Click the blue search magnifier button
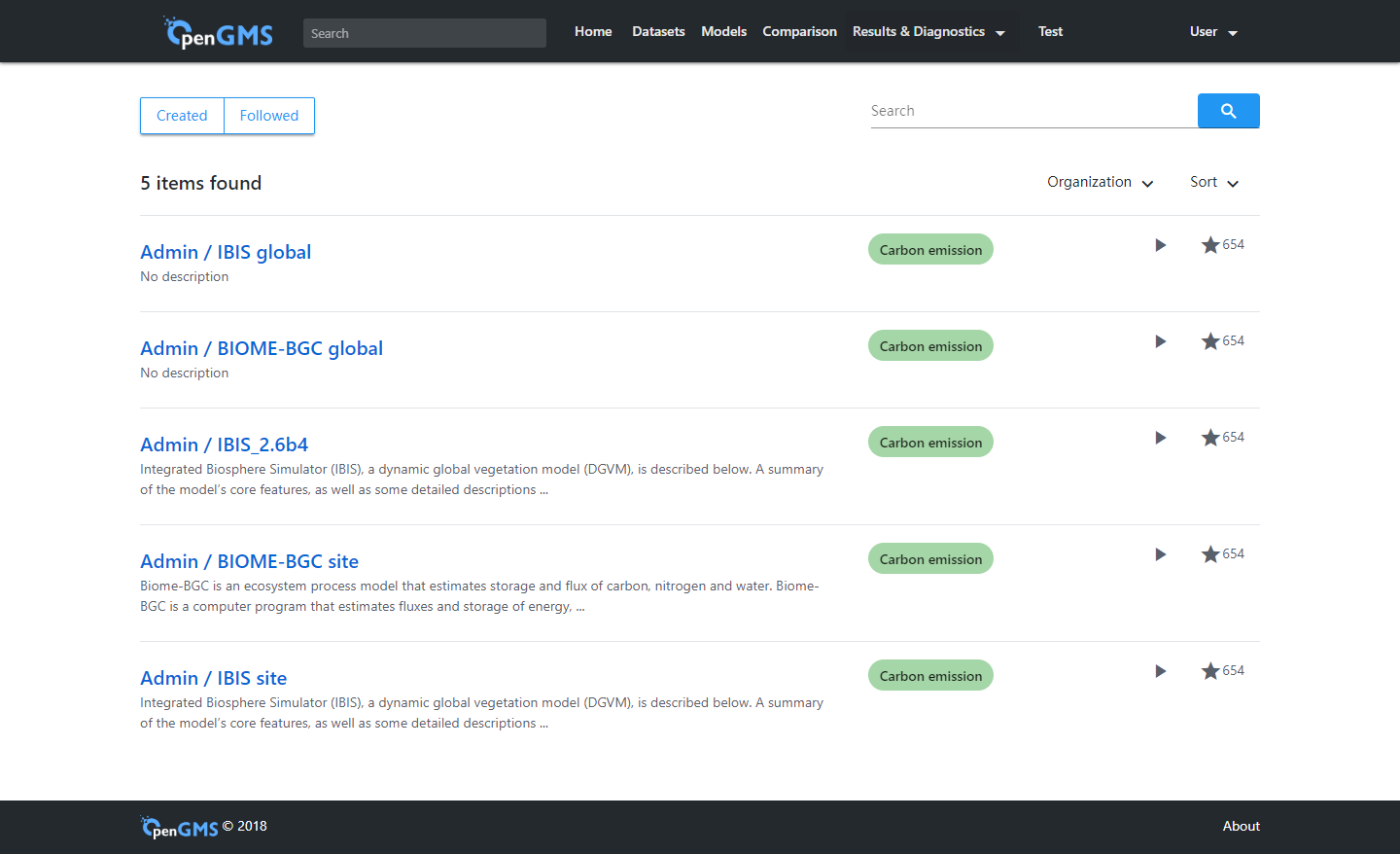Viewport: 1400px width, 854px height. point(1228,111)
